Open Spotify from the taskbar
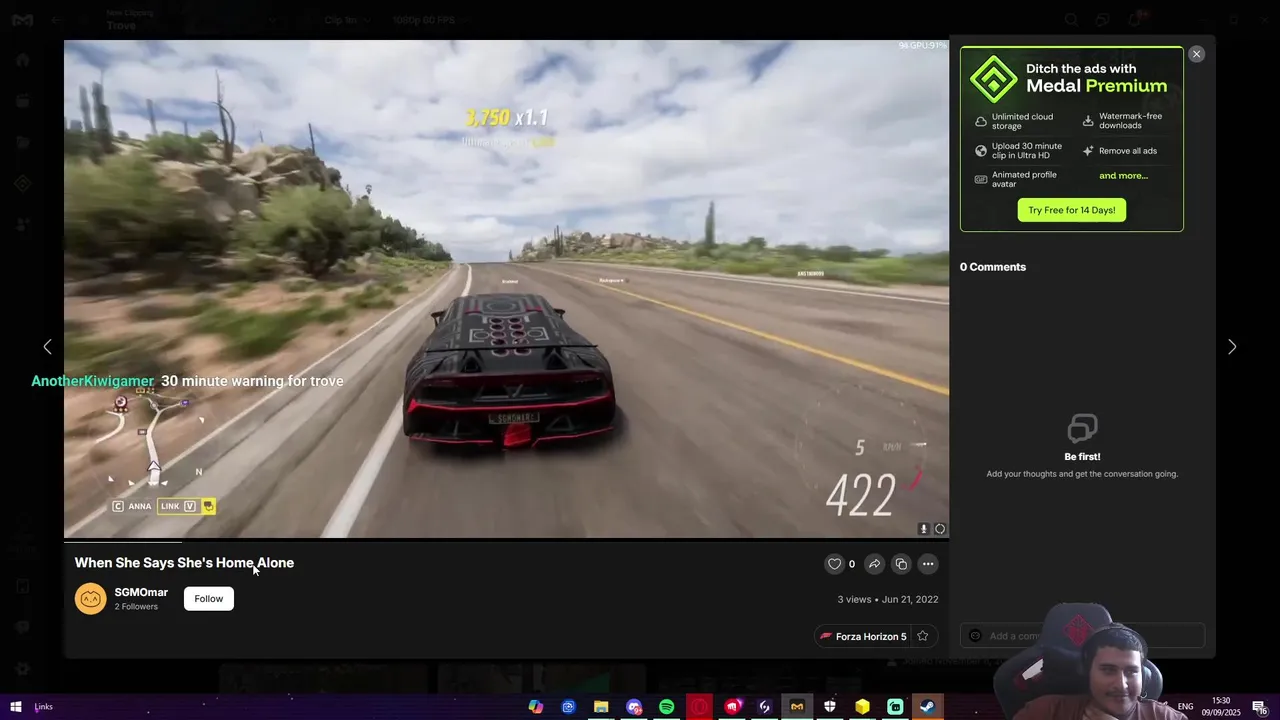Image resolution: width=1280 pixels, height=720 pixels. point(666,707)
